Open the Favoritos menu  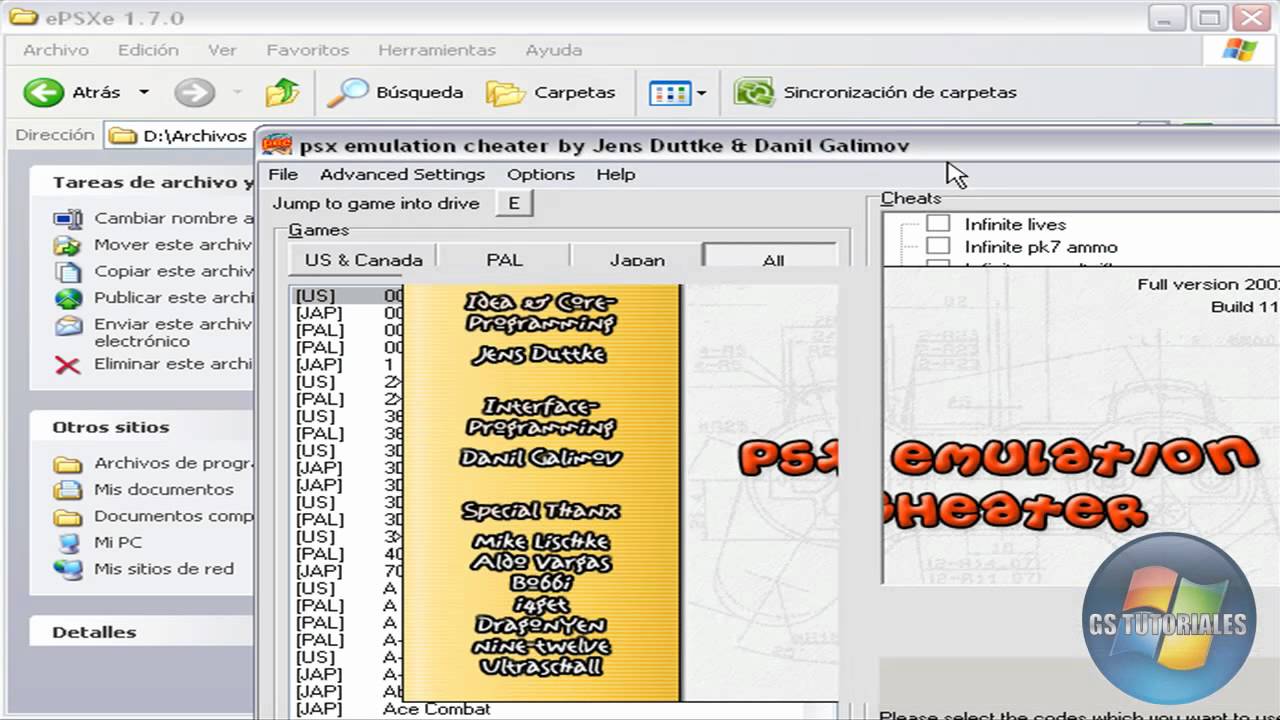(307, 50)
